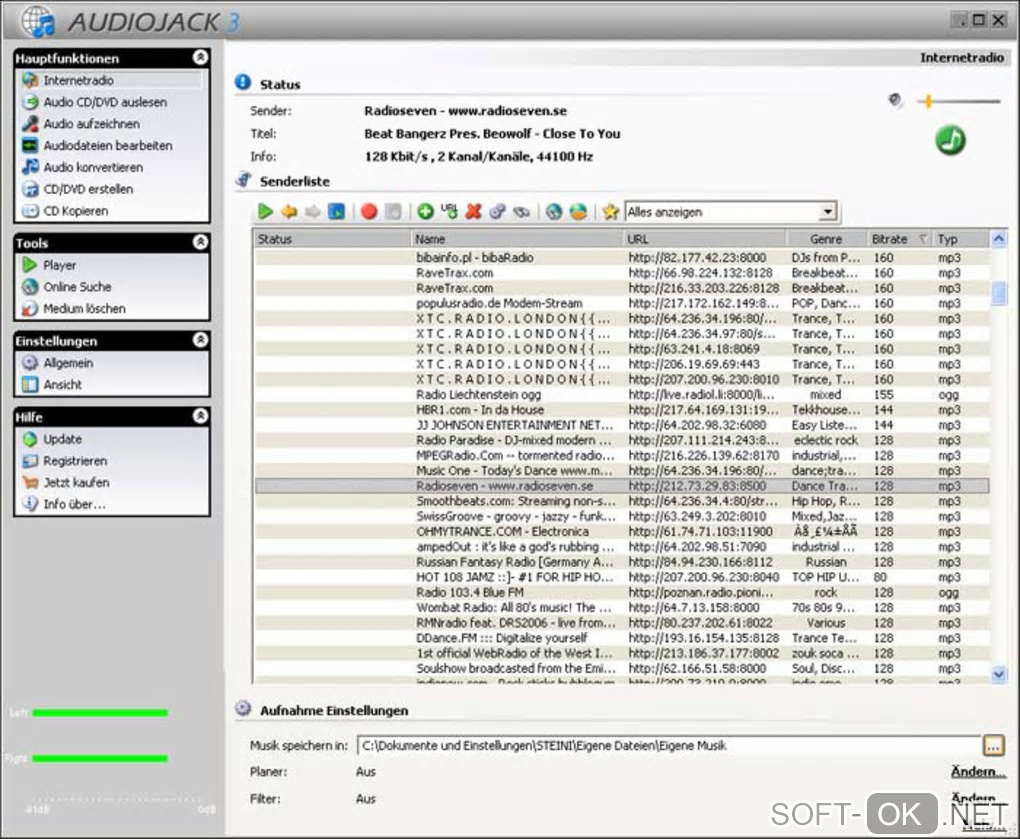The height and width of the screenshot is (839, 1020).
Task: Click the blue square play icon in toolbar
Action: click(x=336, y=211)
